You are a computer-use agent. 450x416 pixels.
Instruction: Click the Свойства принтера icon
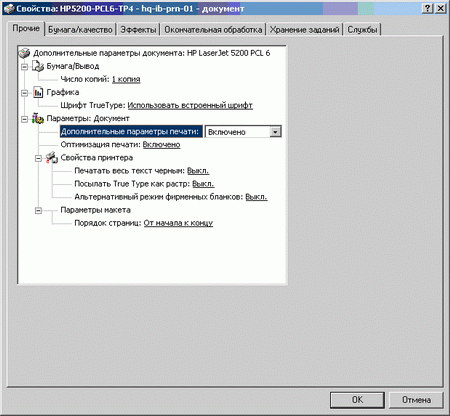(x=52, y=158)
